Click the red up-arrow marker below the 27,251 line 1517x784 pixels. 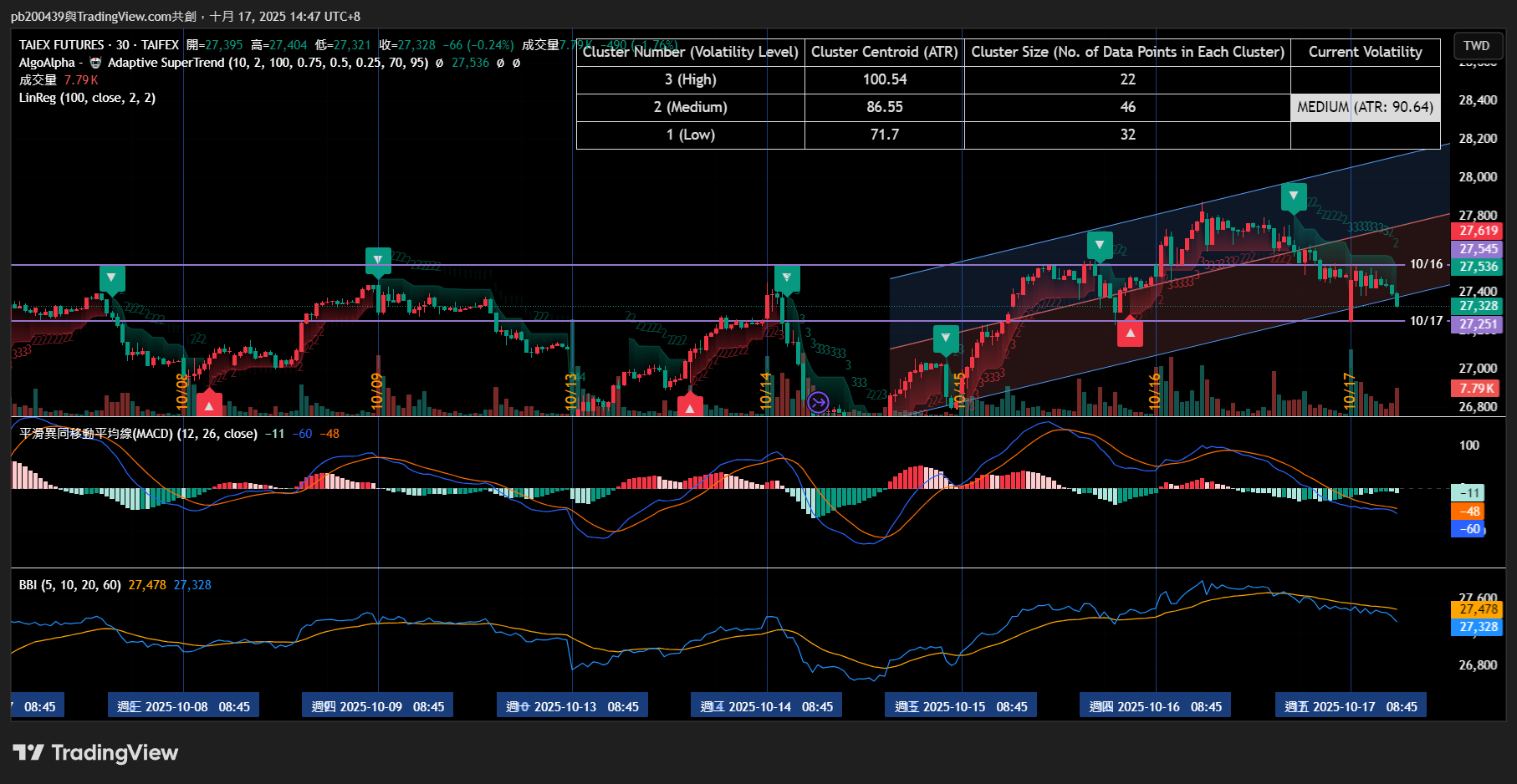[1130, 332]
